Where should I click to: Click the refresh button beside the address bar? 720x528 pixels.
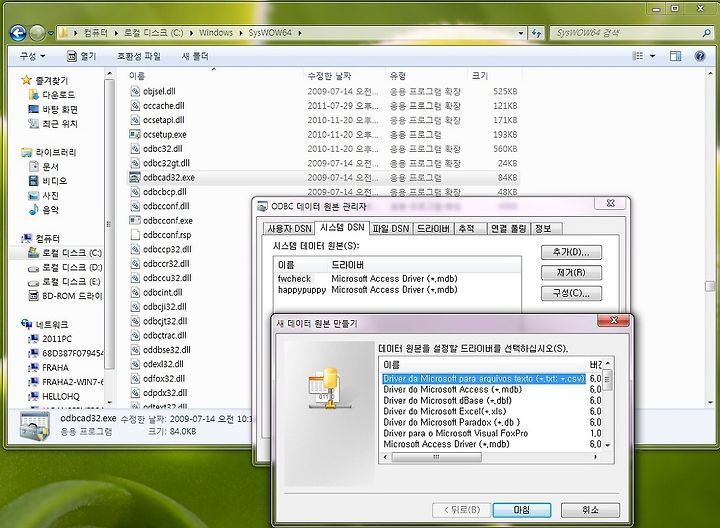tap(536, 33)
